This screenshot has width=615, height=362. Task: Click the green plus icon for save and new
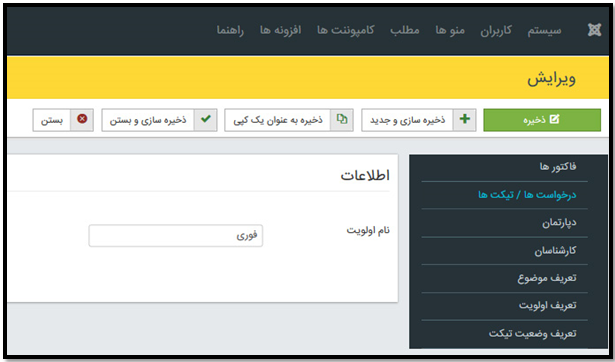465,120
